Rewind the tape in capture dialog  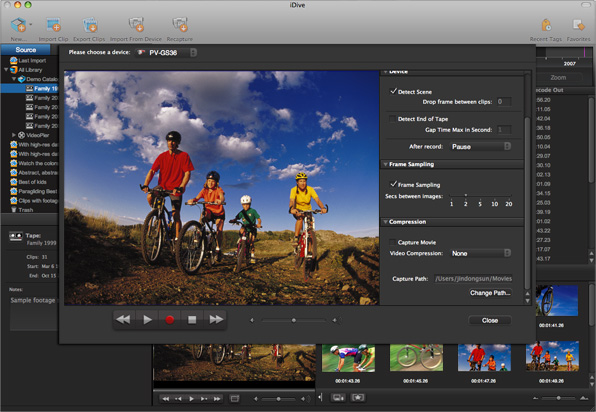(x=123, y=320)
